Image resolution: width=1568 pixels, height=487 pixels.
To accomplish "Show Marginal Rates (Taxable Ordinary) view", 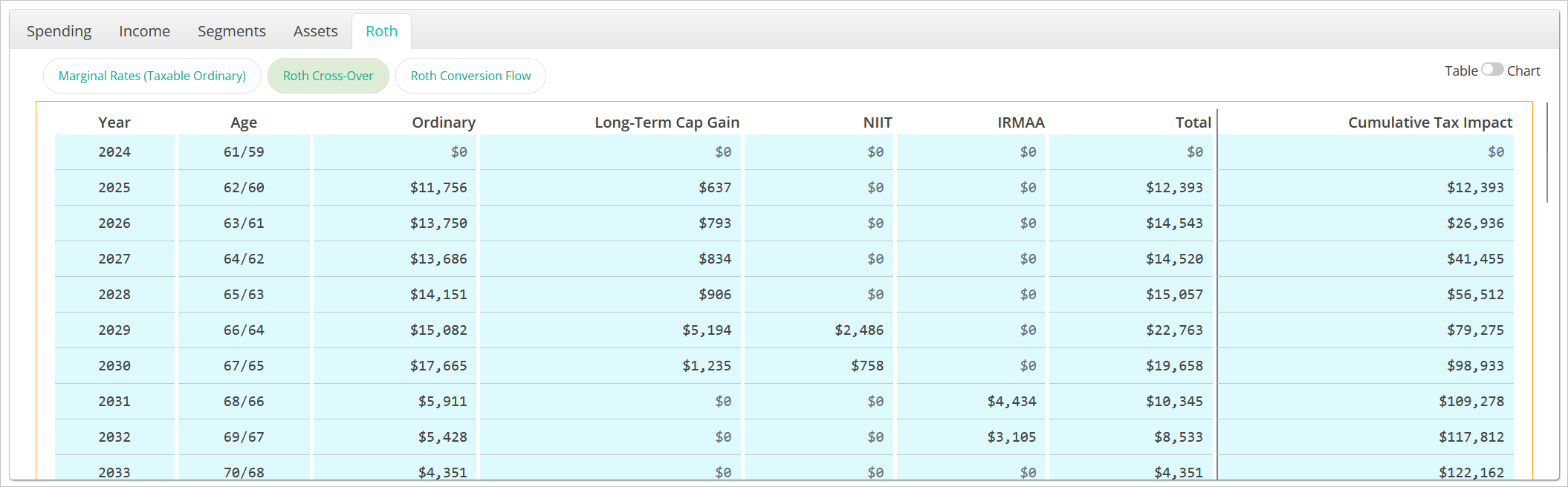I will pos(152,76).
